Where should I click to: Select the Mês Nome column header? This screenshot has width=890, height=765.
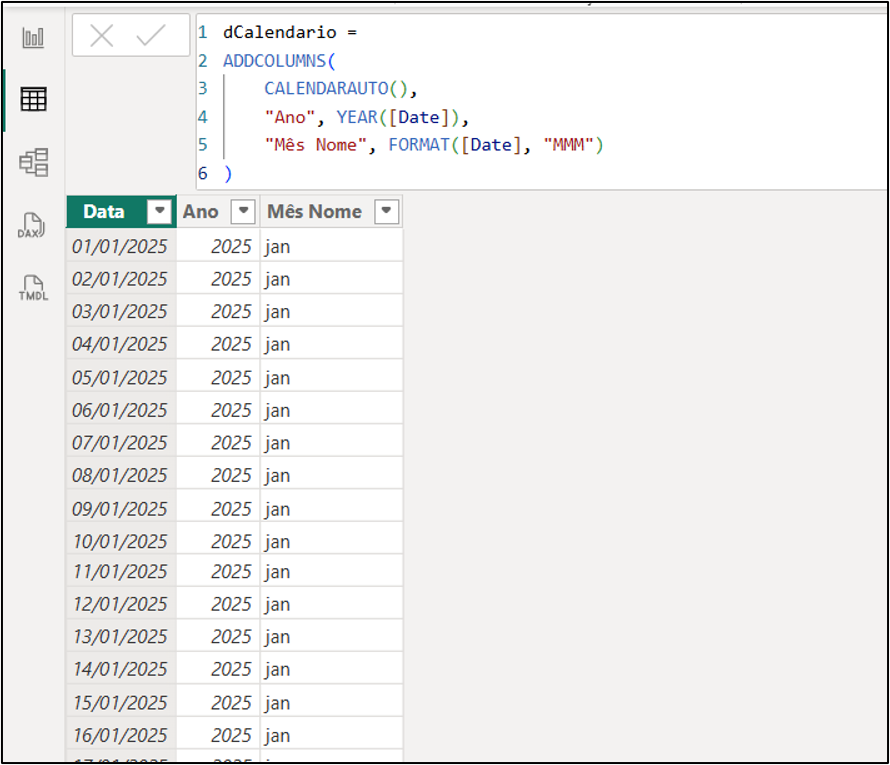[x=331, y=212]
